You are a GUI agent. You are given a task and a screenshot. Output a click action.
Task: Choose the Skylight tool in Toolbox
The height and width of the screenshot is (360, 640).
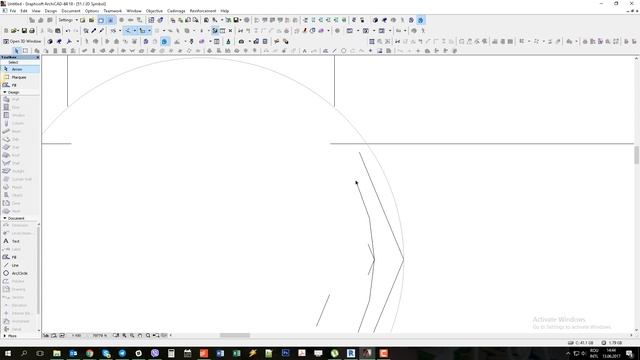(20, 171)
